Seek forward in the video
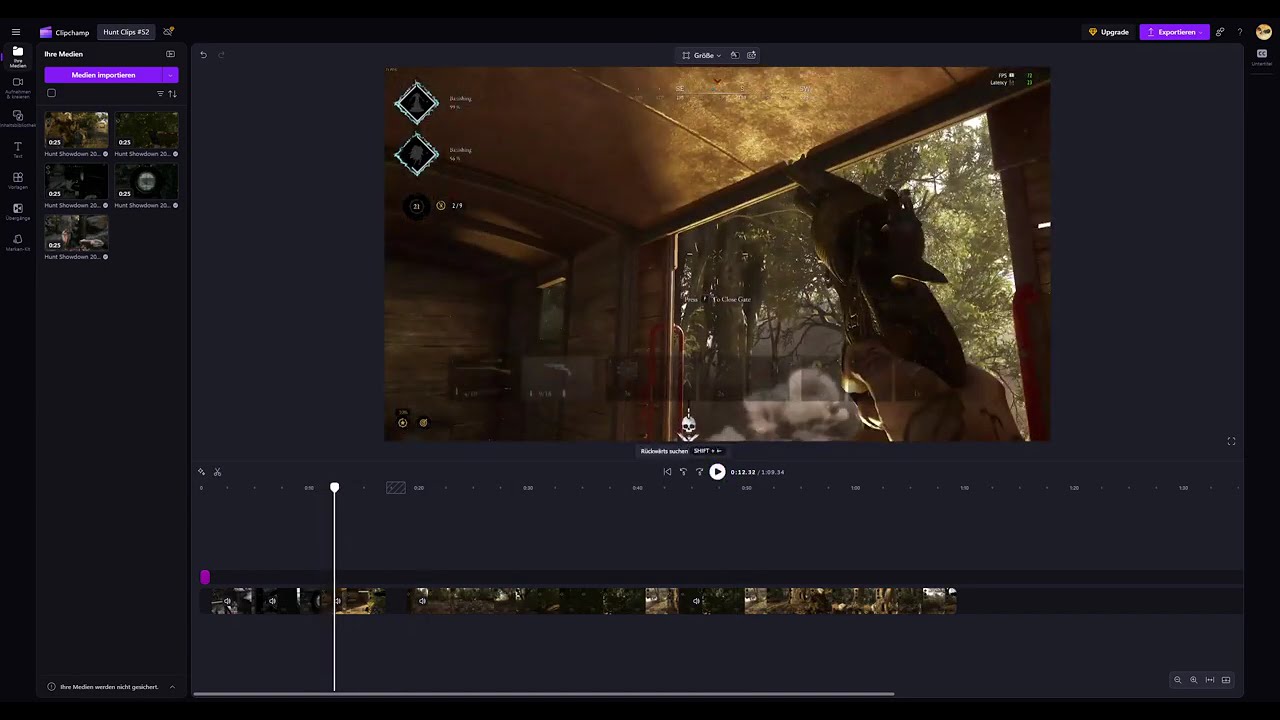This screenshot has height=720, width=1280. pyautogui.click(x=699, y=472)
